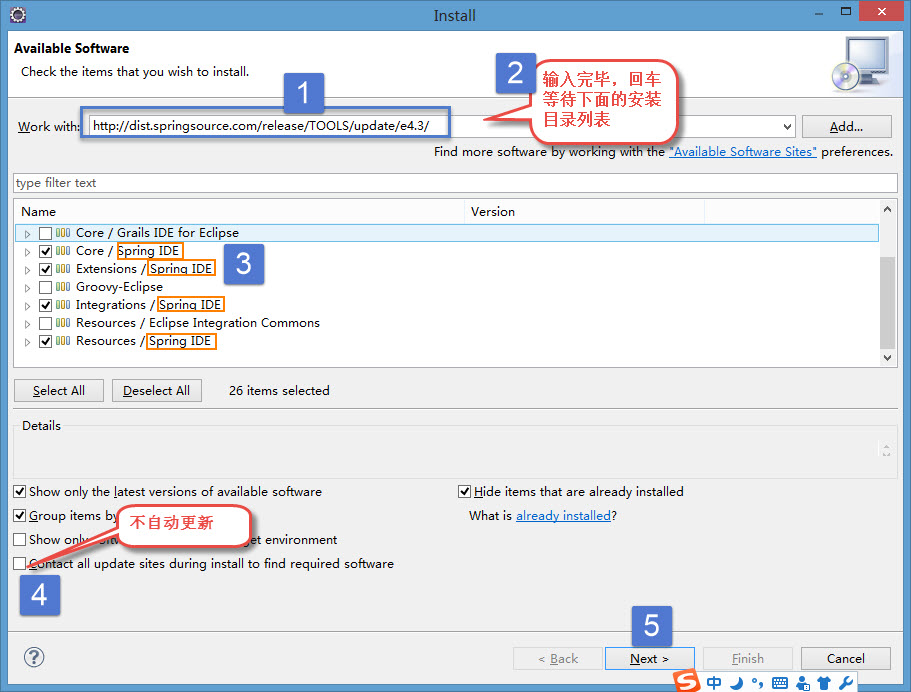Click the Name column header

point(239,211)
